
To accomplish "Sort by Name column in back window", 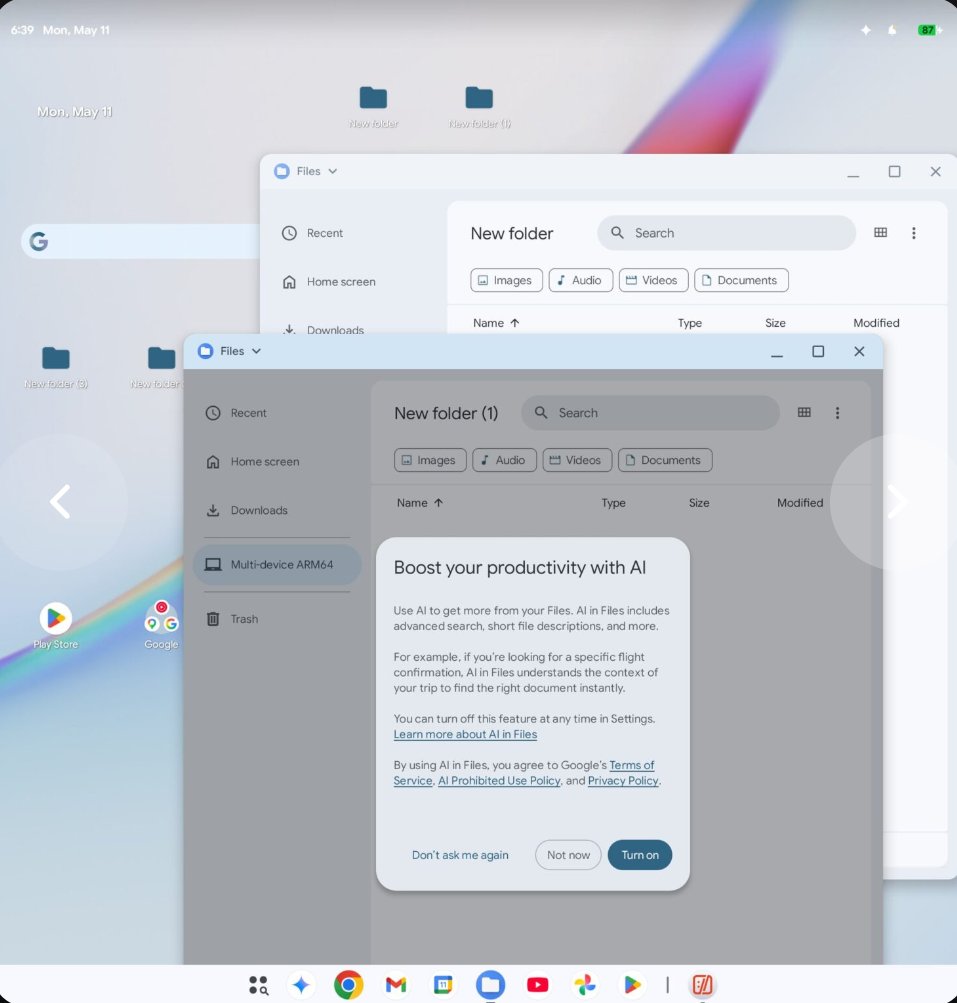I will coord(495,323).
